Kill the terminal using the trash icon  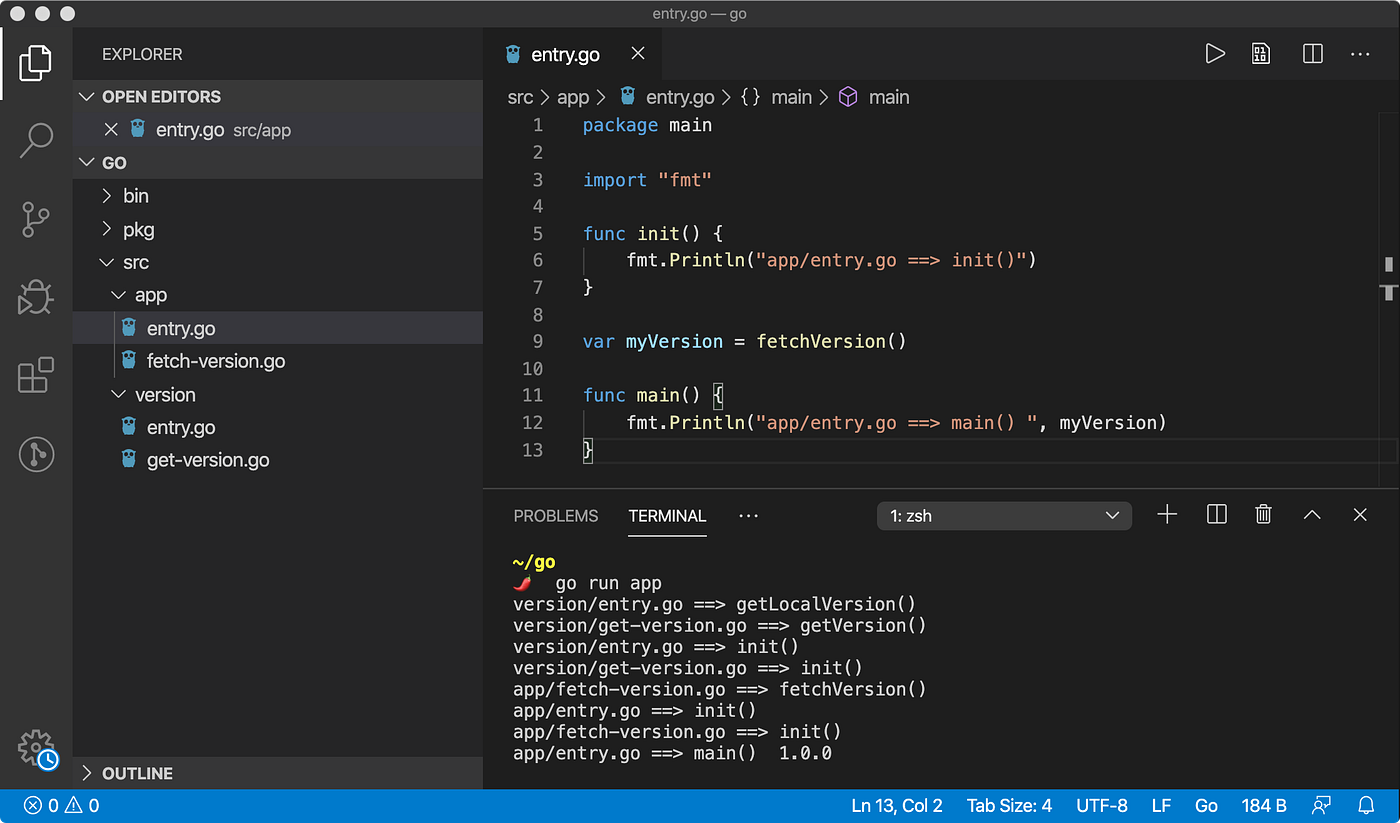click(1263, 514)
